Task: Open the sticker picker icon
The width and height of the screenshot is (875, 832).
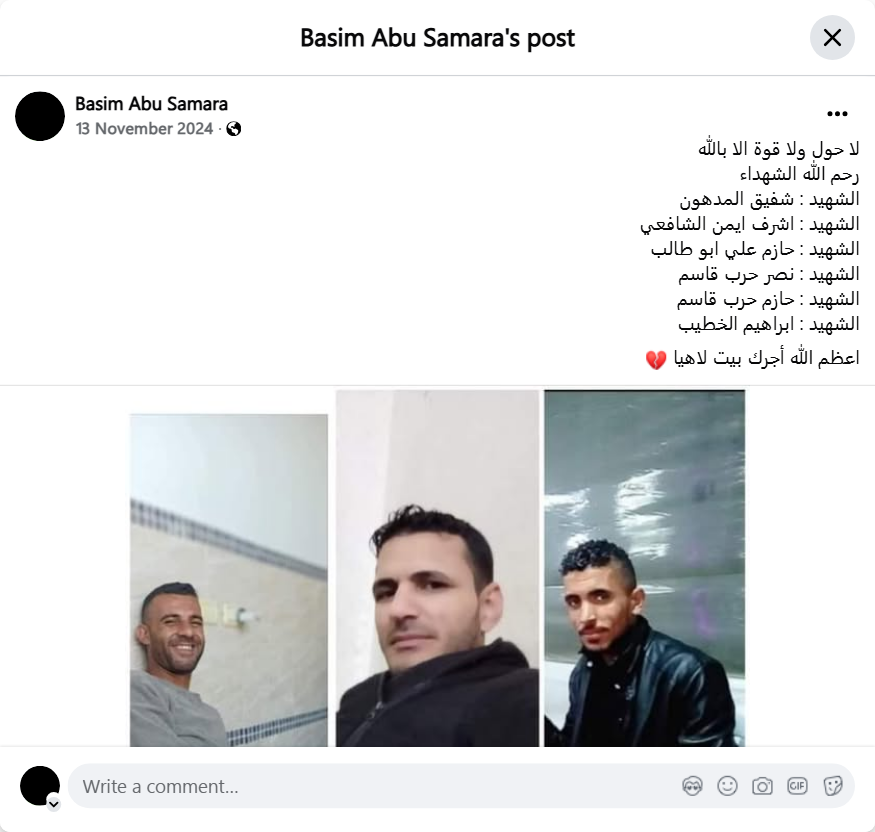Action: 832,786
